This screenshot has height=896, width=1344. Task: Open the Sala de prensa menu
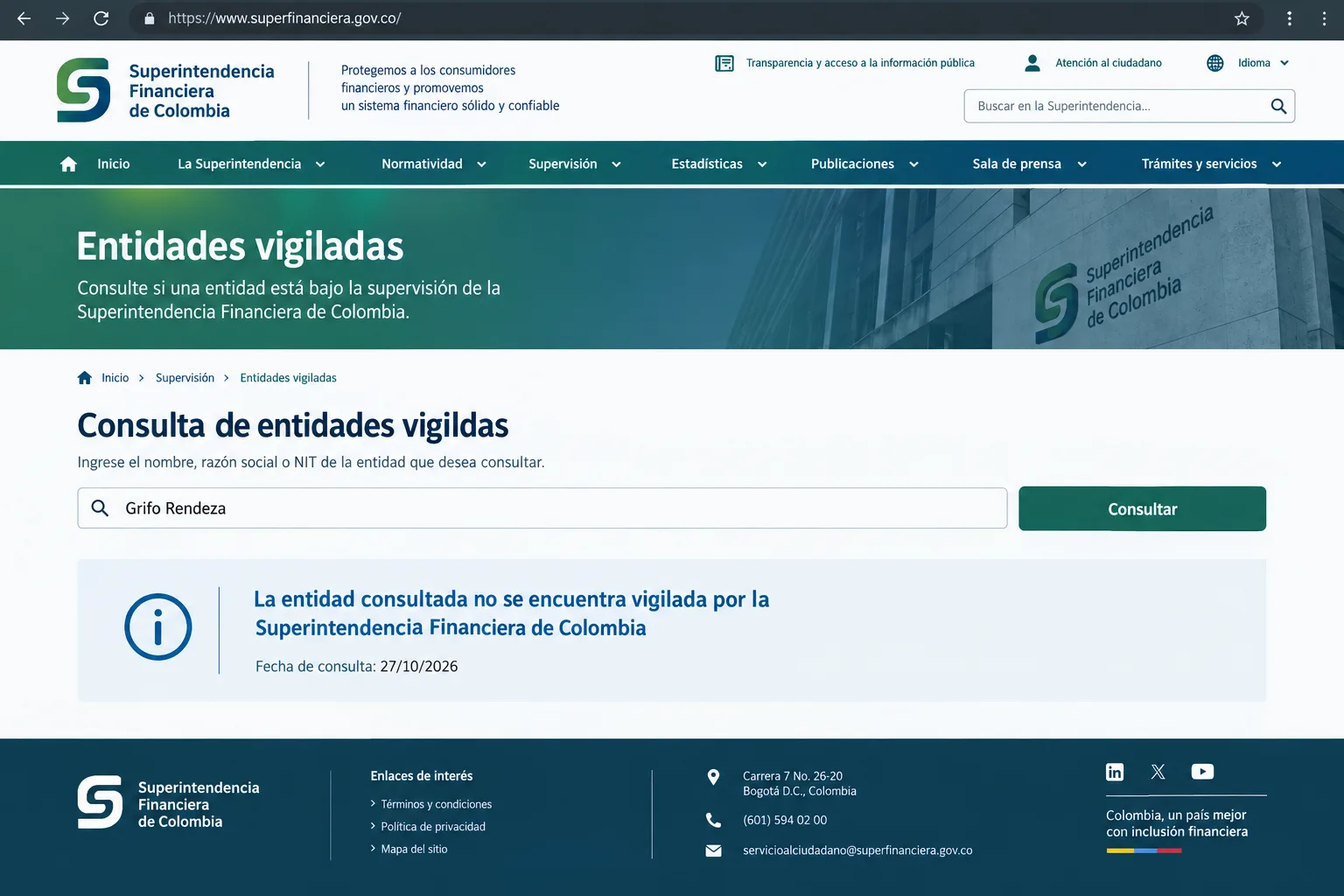1030,164
